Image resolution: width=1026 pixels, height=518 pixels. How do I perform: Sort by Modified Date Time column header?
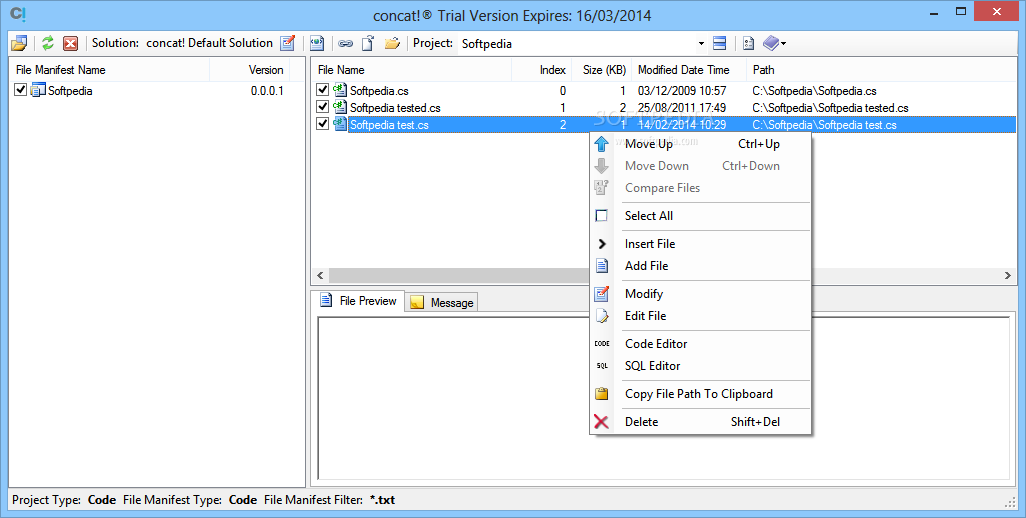tap(690, 70)
